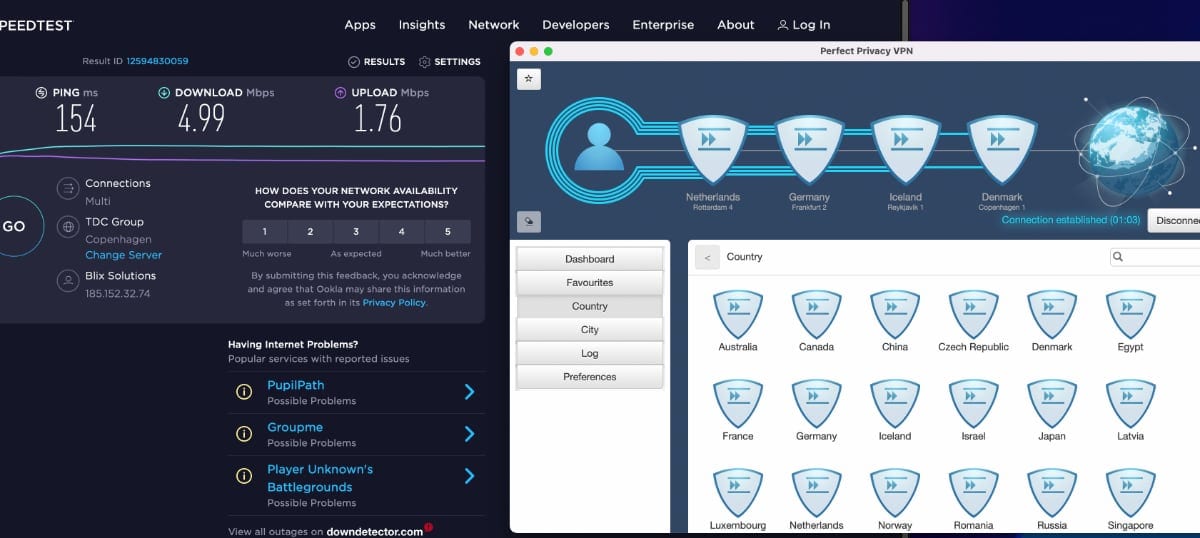This screenshot has height=538, width=1200.
Task: Click the Connections Multi icon
Action: [x=68, y=189]
